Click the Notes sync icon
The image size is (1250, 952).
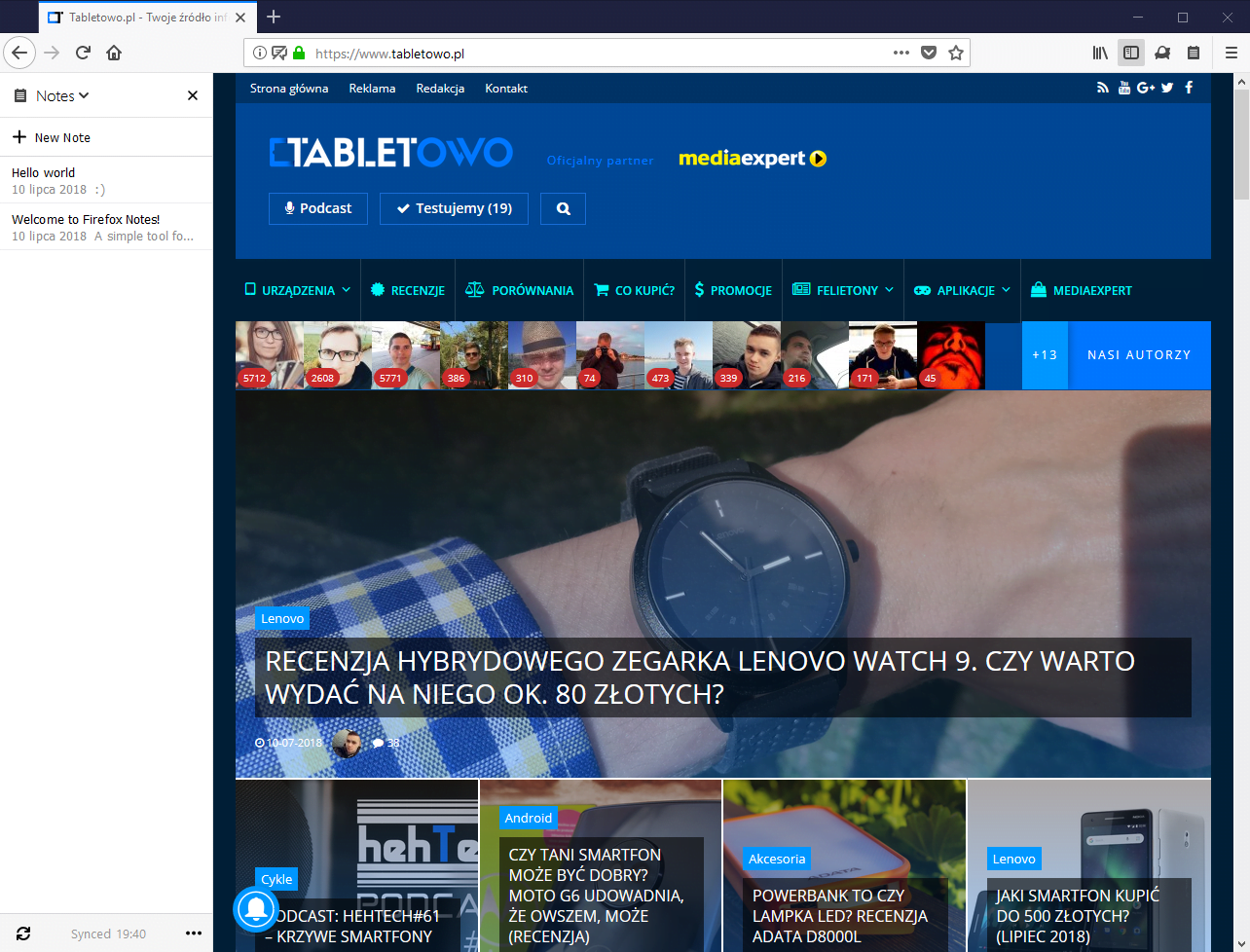(x=23, y=934)
